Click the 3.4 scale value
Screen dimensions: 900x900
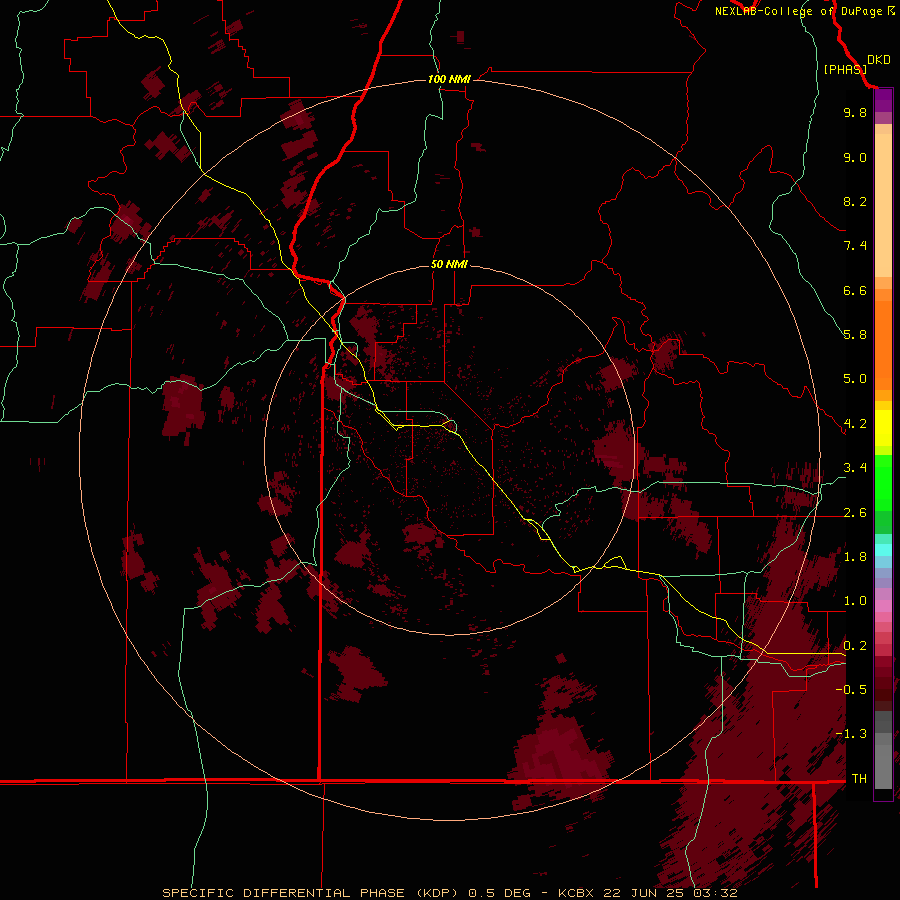[x=855, y=468]
